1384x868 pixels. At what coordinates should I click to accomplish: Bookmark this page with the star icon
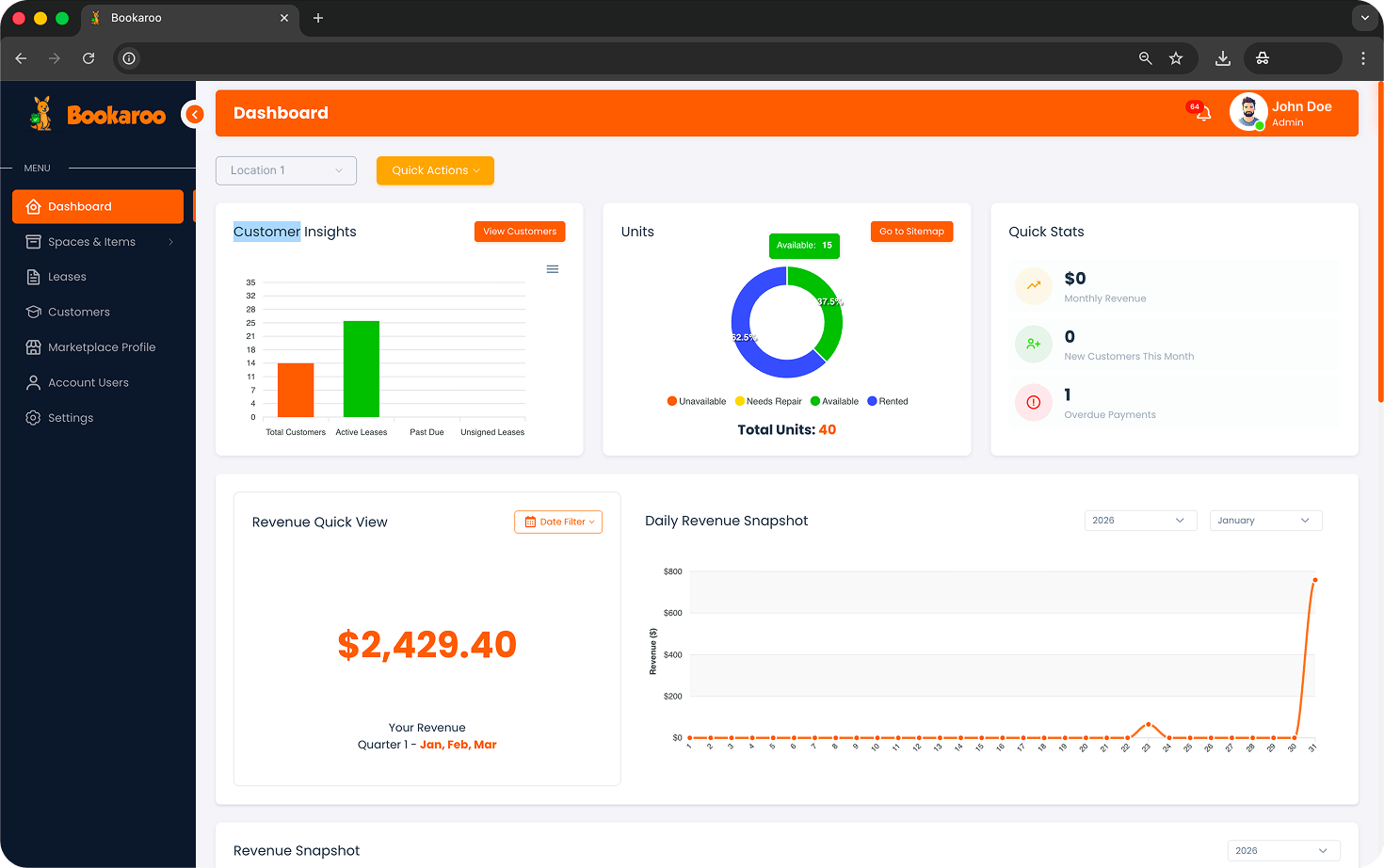(x=1176, y=58)
